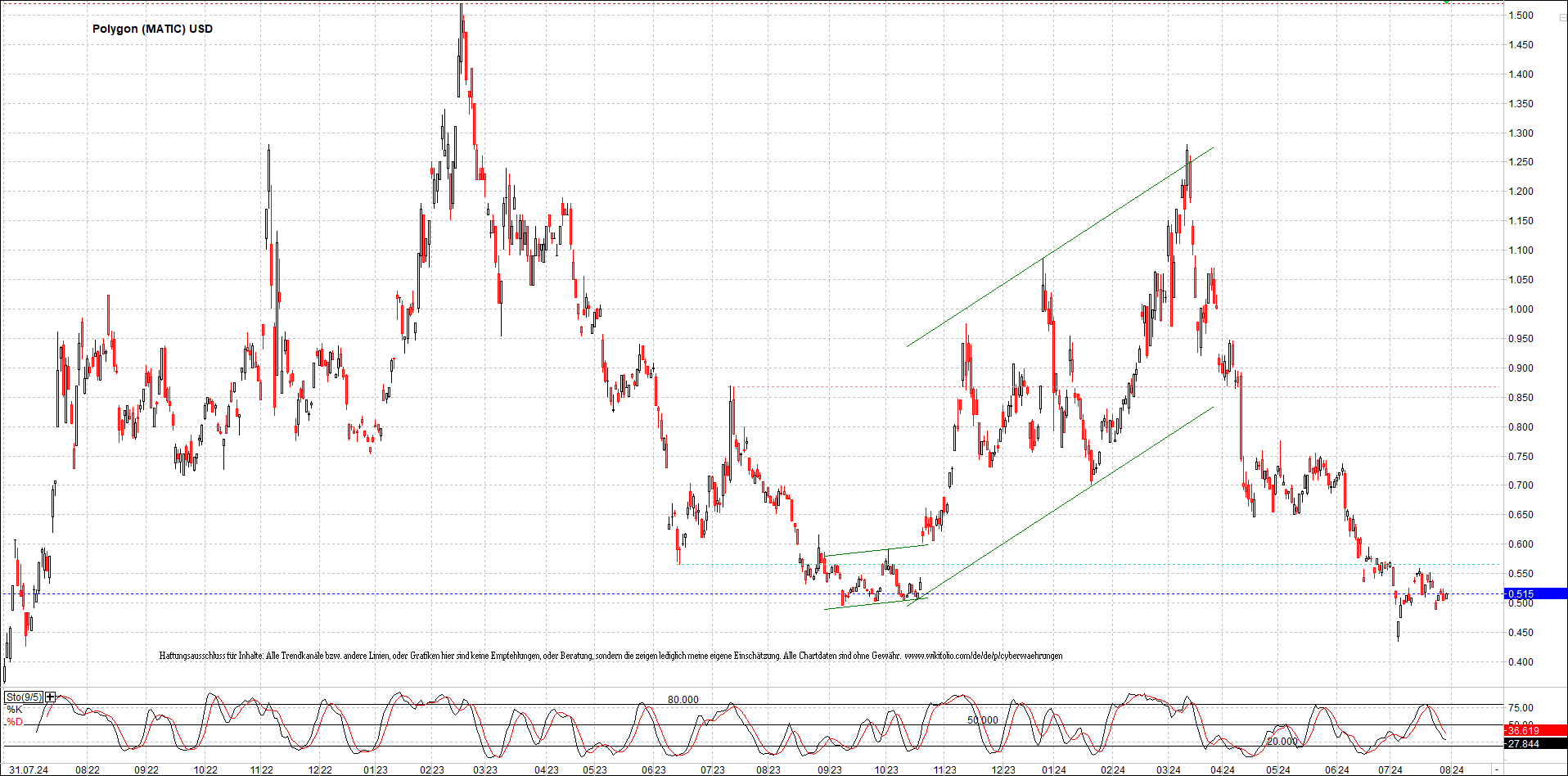Screen dimensions: 1568x776
Task: Click the 1.500 price axis label
Action: [1521, 16]
